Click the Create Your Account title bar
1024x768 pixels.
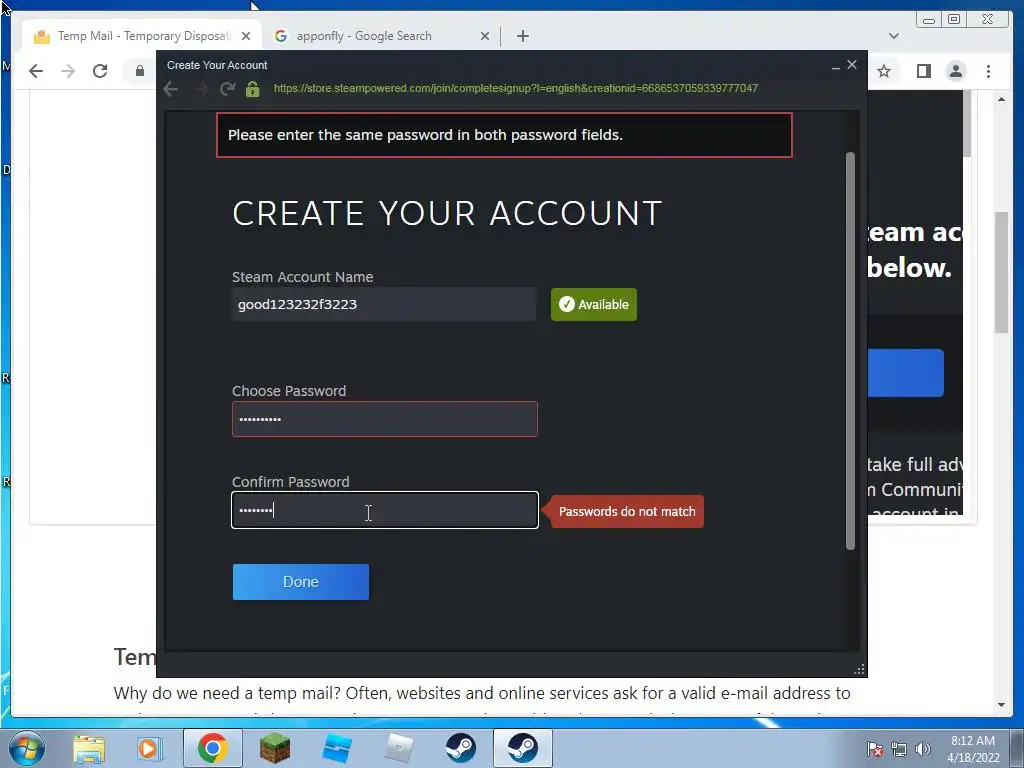click(496, 65)
